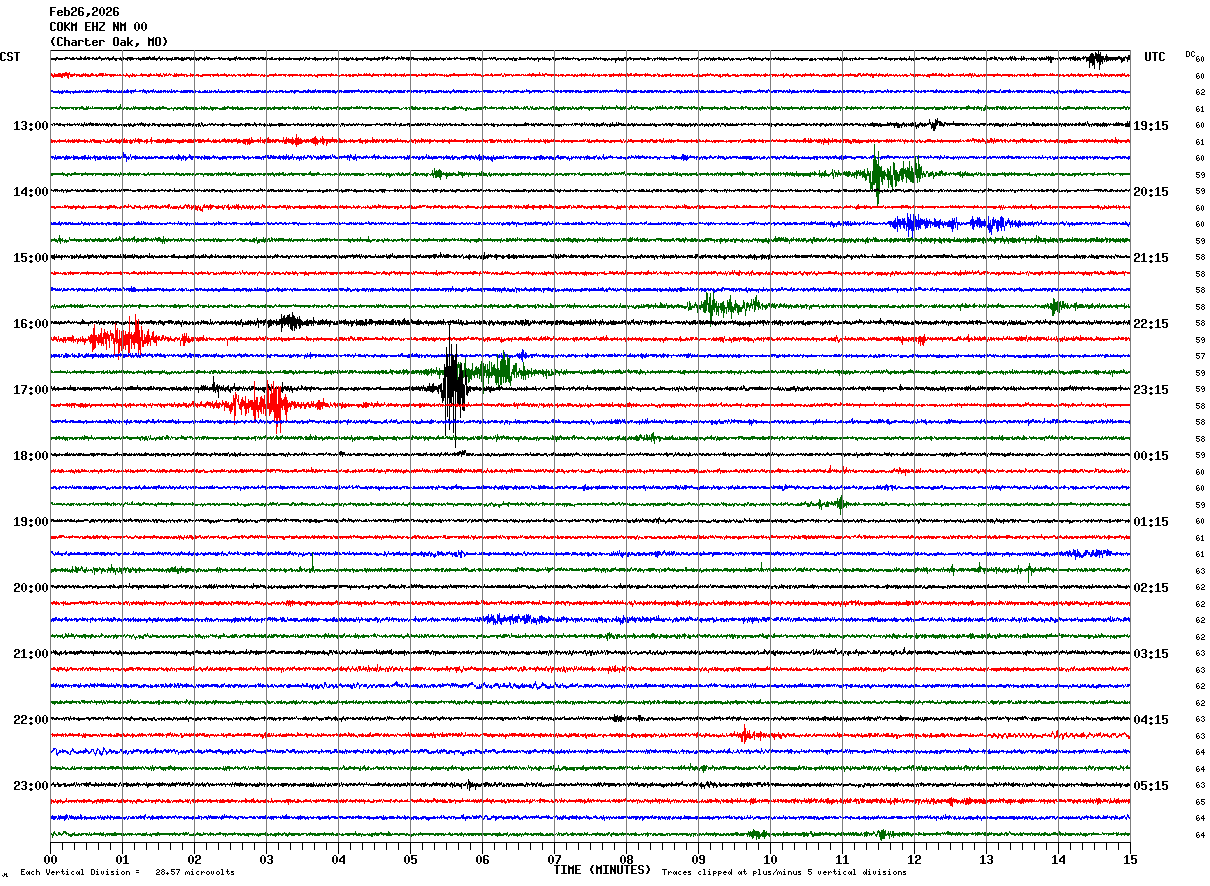Click the minute 15 axis tick label

[x=1130, y=859]
